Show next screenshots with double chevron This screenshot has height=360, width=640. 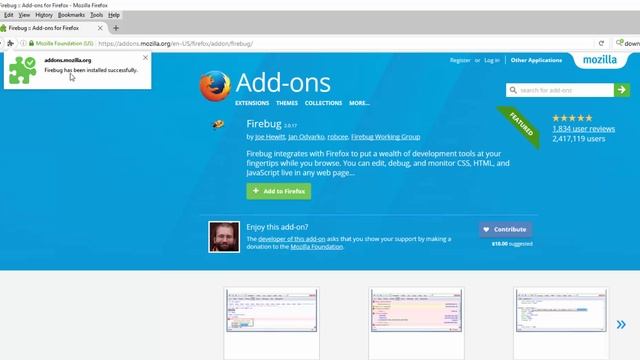click(x=621, y=324)
